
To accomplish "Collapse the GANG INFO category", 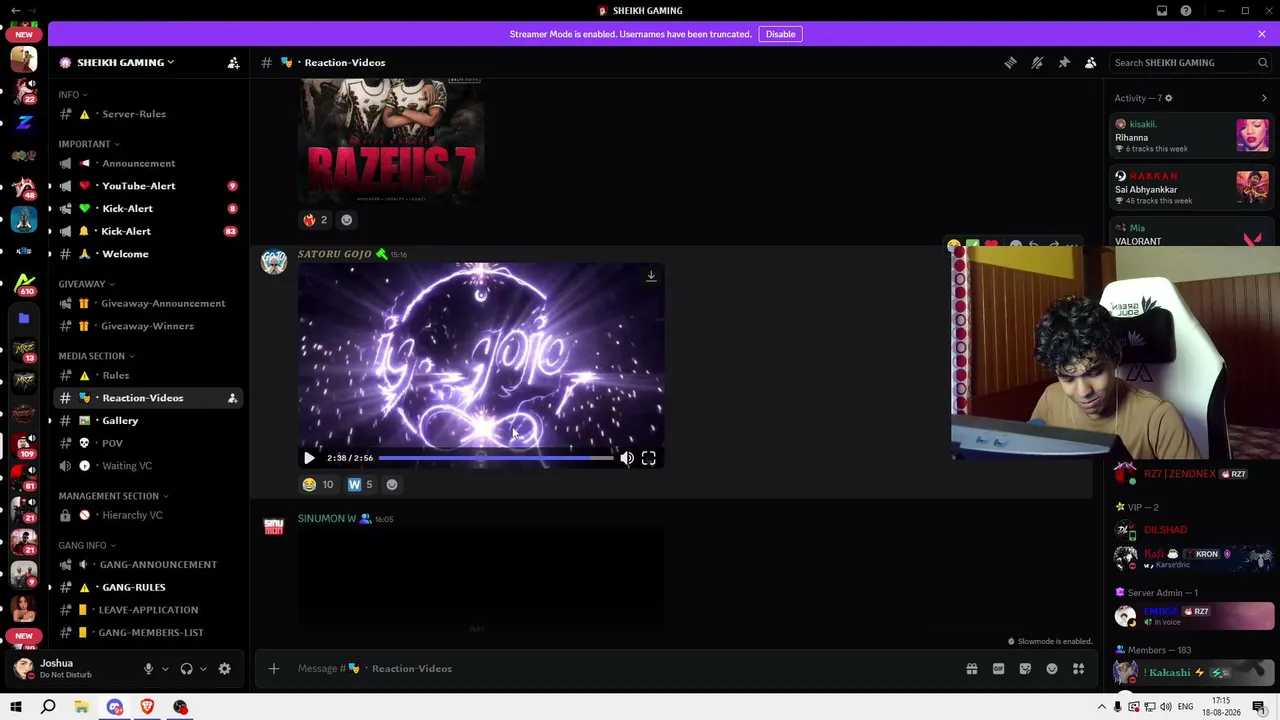I will 87,546.
